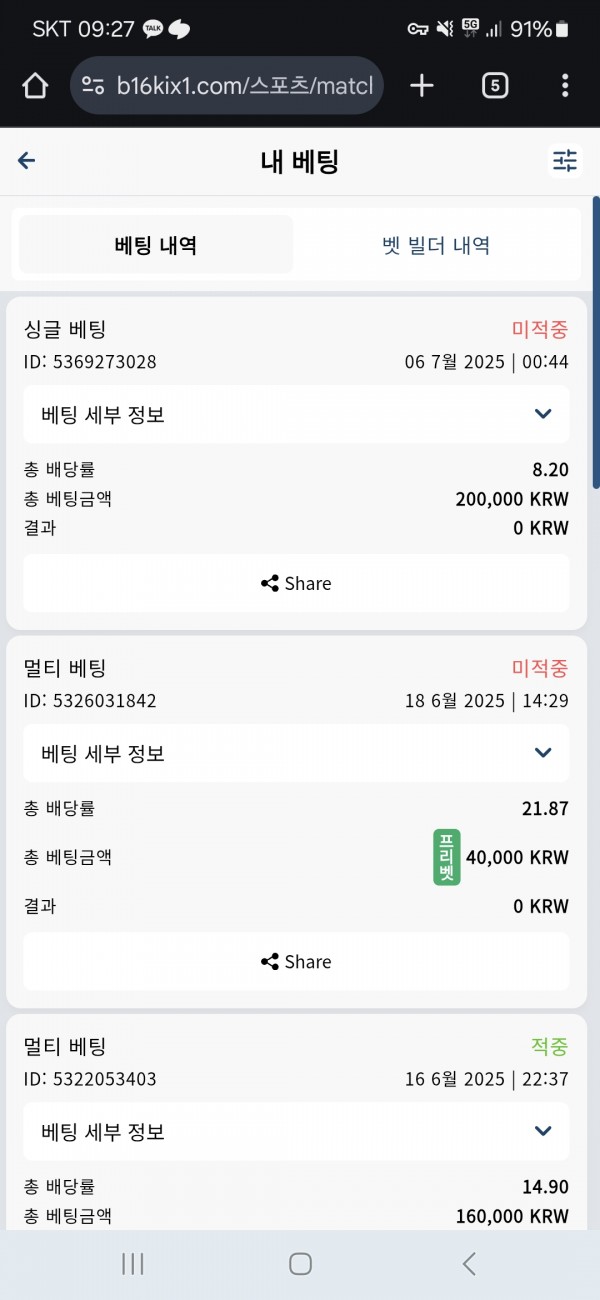Expand 베팅 세부 정보 for bet 5369273028

tap(296, 414)
